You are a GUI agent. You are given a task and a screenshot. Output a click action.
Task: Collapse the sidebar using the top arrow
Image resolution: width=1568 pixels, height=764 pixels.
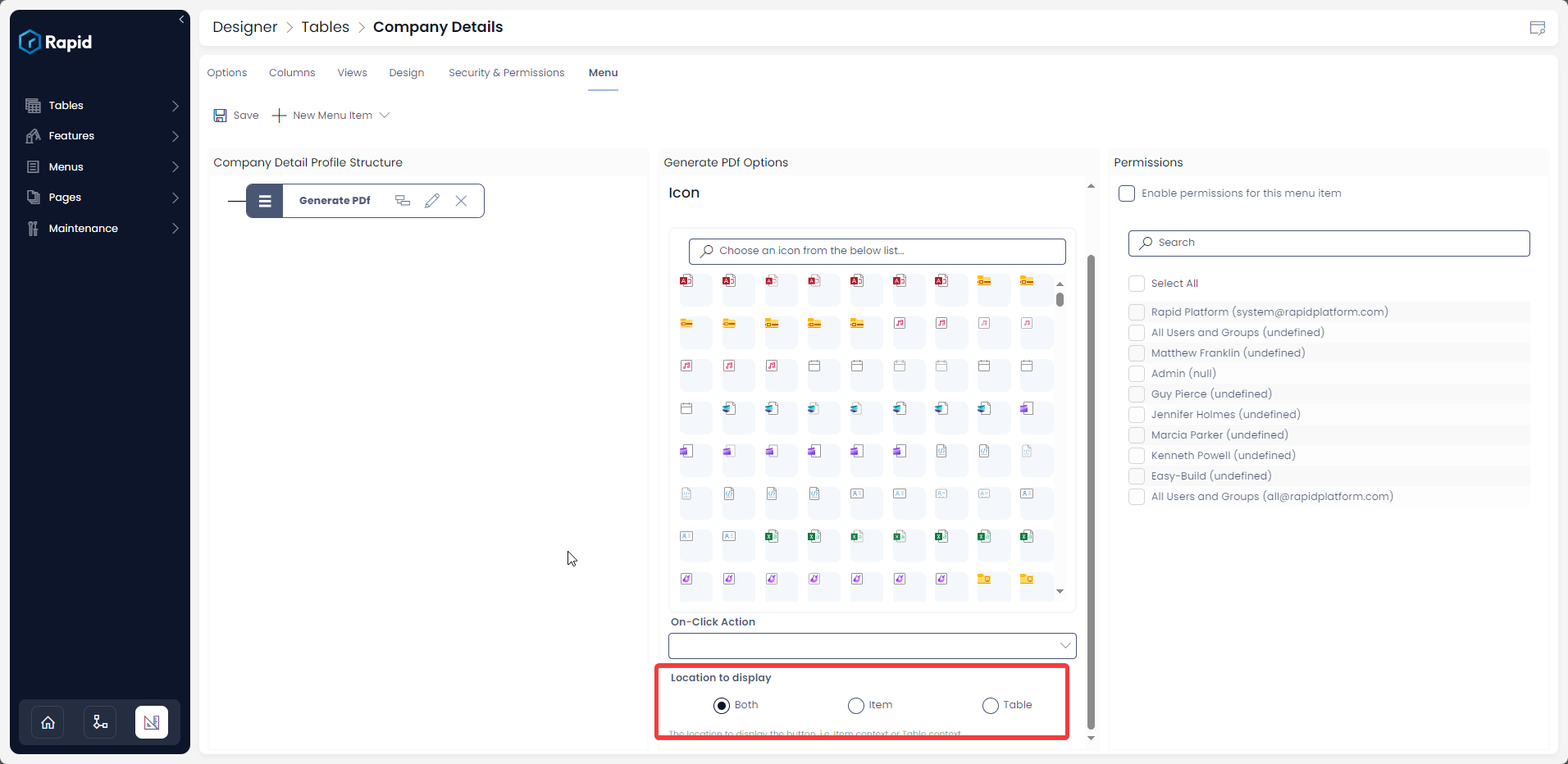pyautogui.click(x=181, y=20)
